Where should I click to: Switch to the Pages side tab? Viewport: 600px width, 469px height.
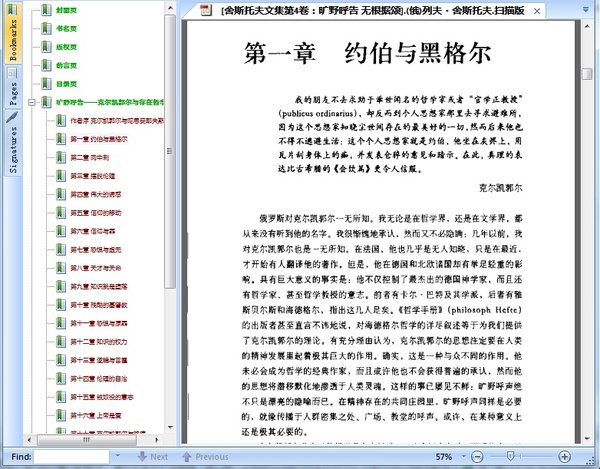pyautogui.click(x=13, y=88)
